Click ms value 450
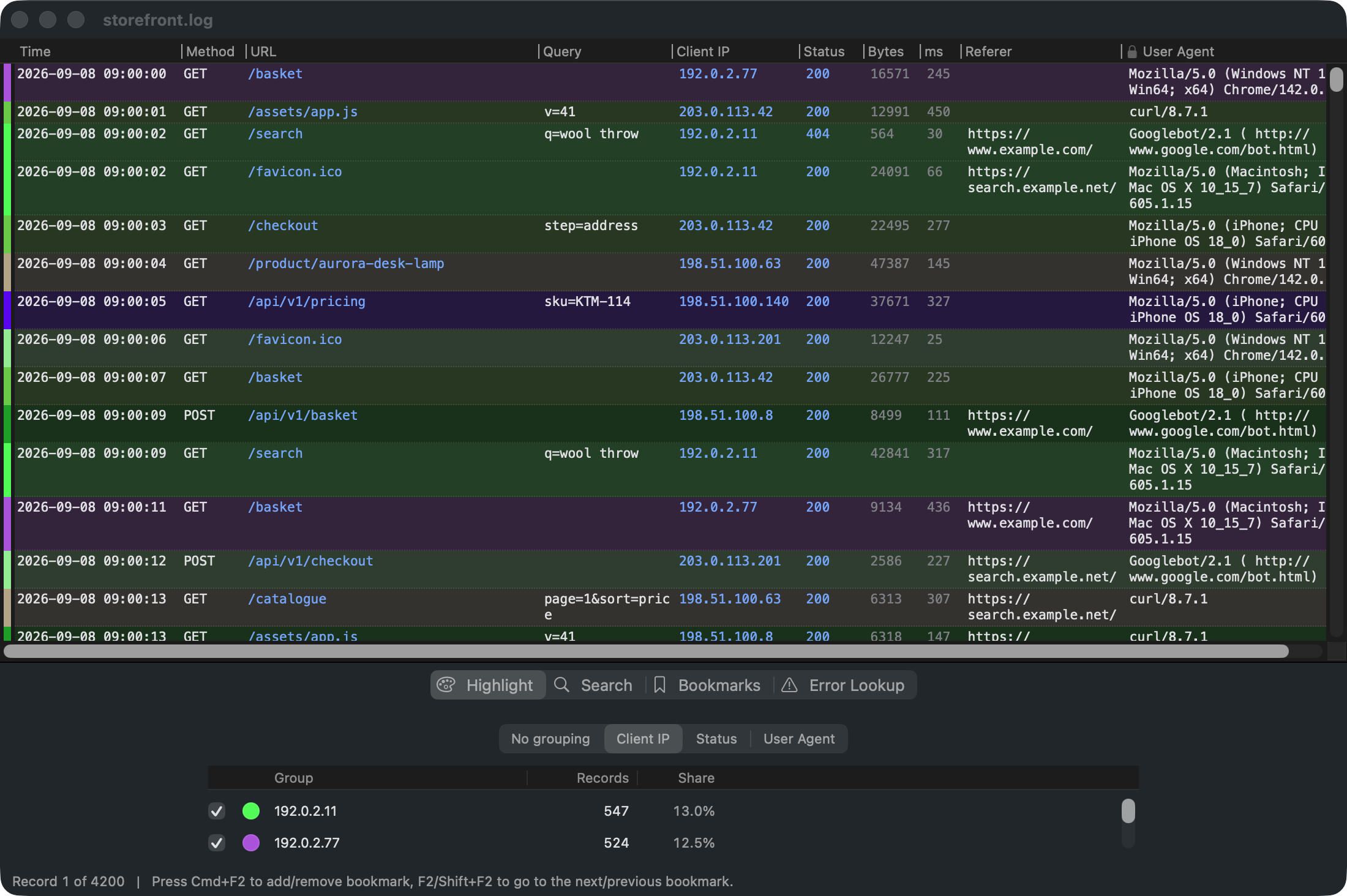 click(x=938, y=112)
